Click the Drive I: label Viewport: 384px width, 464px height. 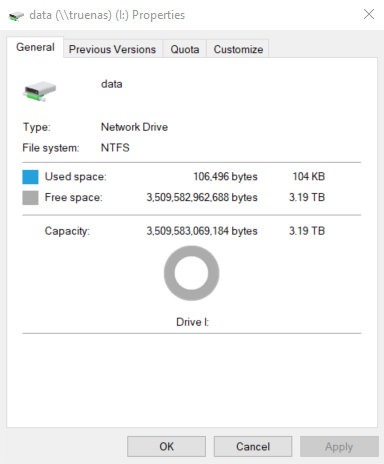(x=192, y=322)
